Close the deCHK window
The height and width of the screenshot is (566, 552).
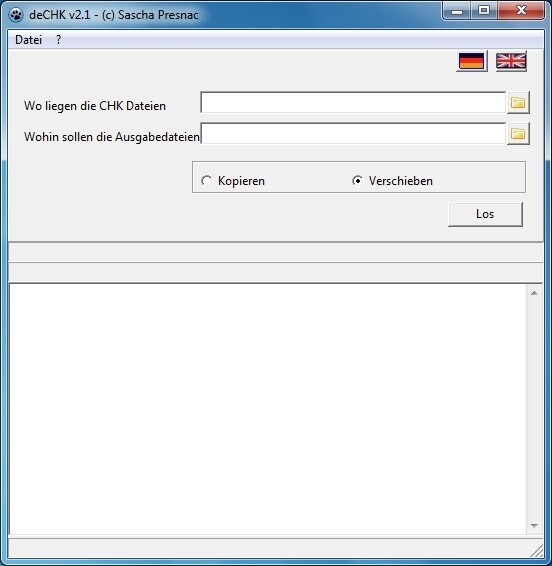[521, 11]
